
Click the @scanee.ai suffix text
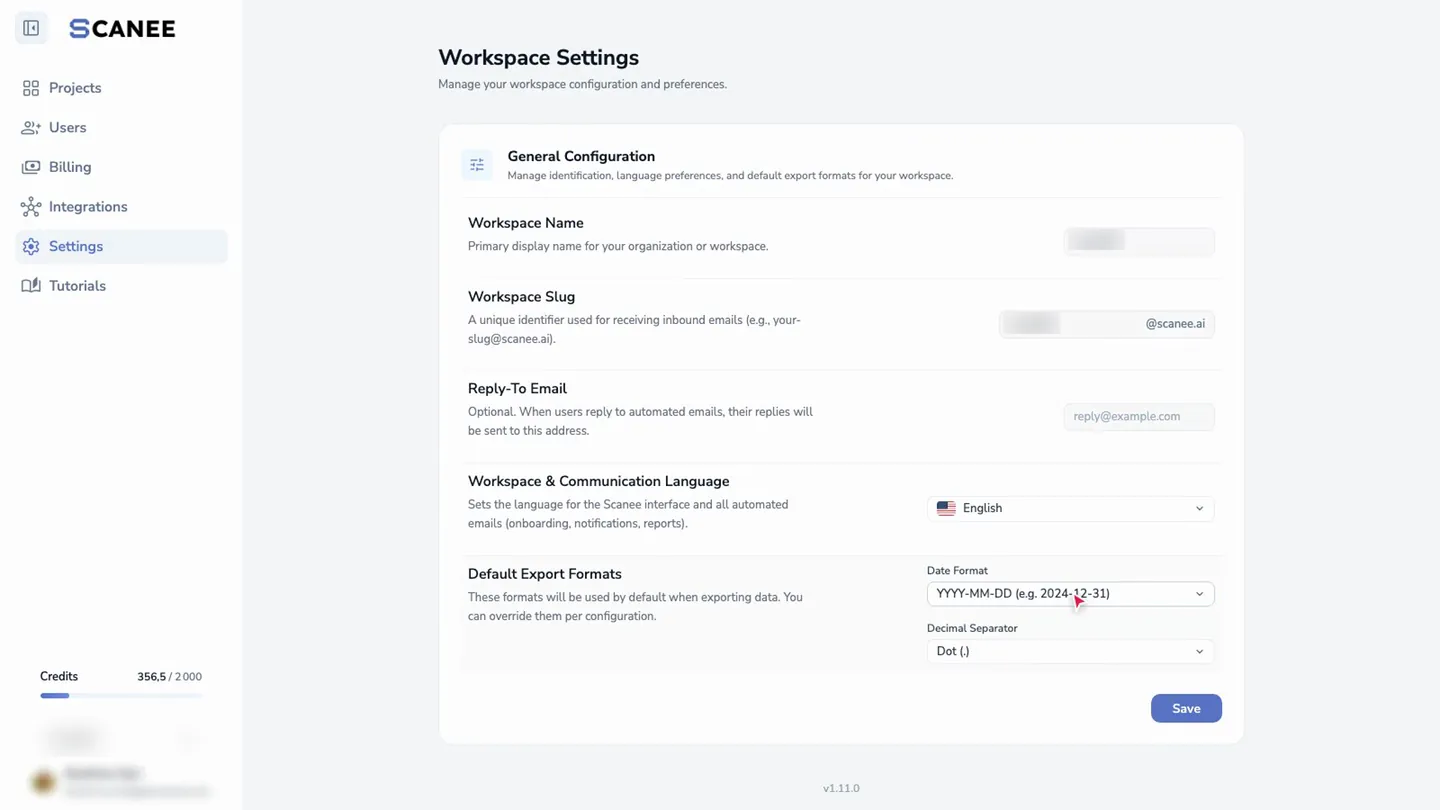[x=1175, y=324]
